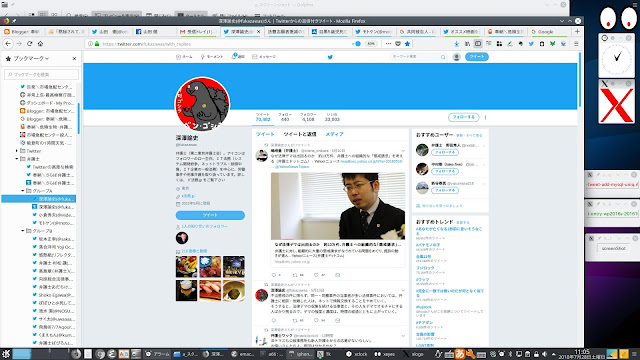This screenshot has width=640, height=360.
Task: Toggle the sidebar view icon in toolbar
Action: point(478,44)
